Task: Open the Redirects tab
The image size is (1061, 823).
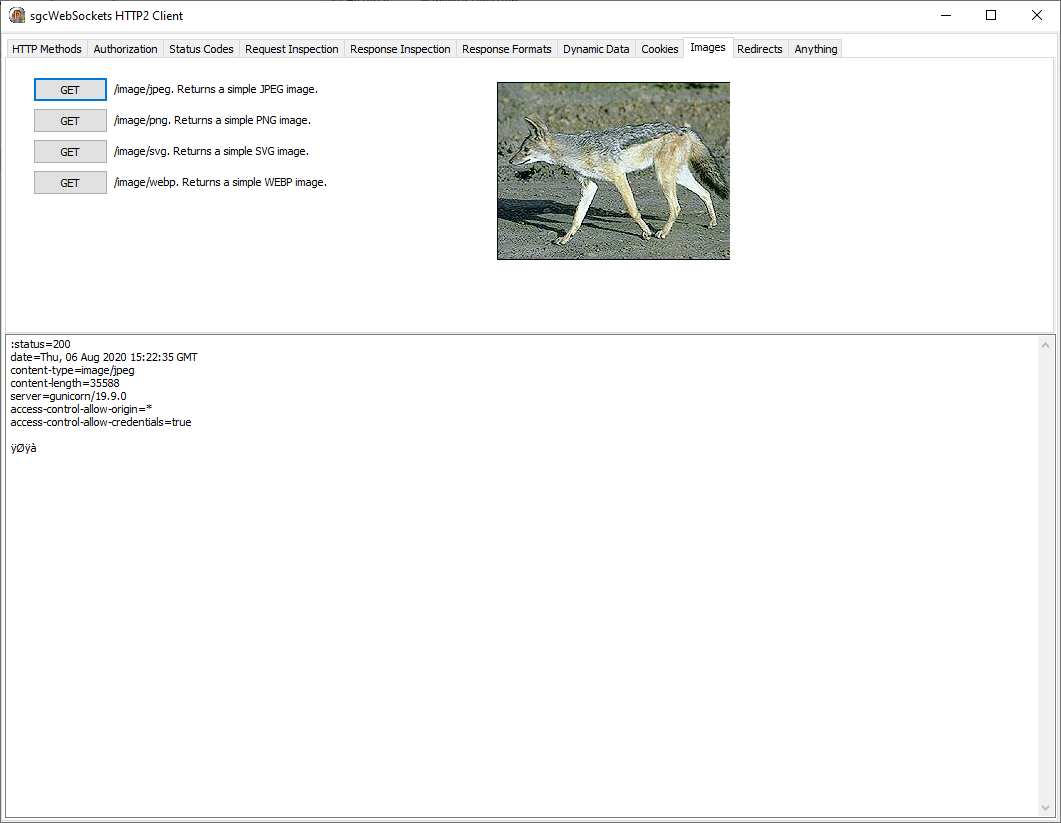Action: (760, 49)
